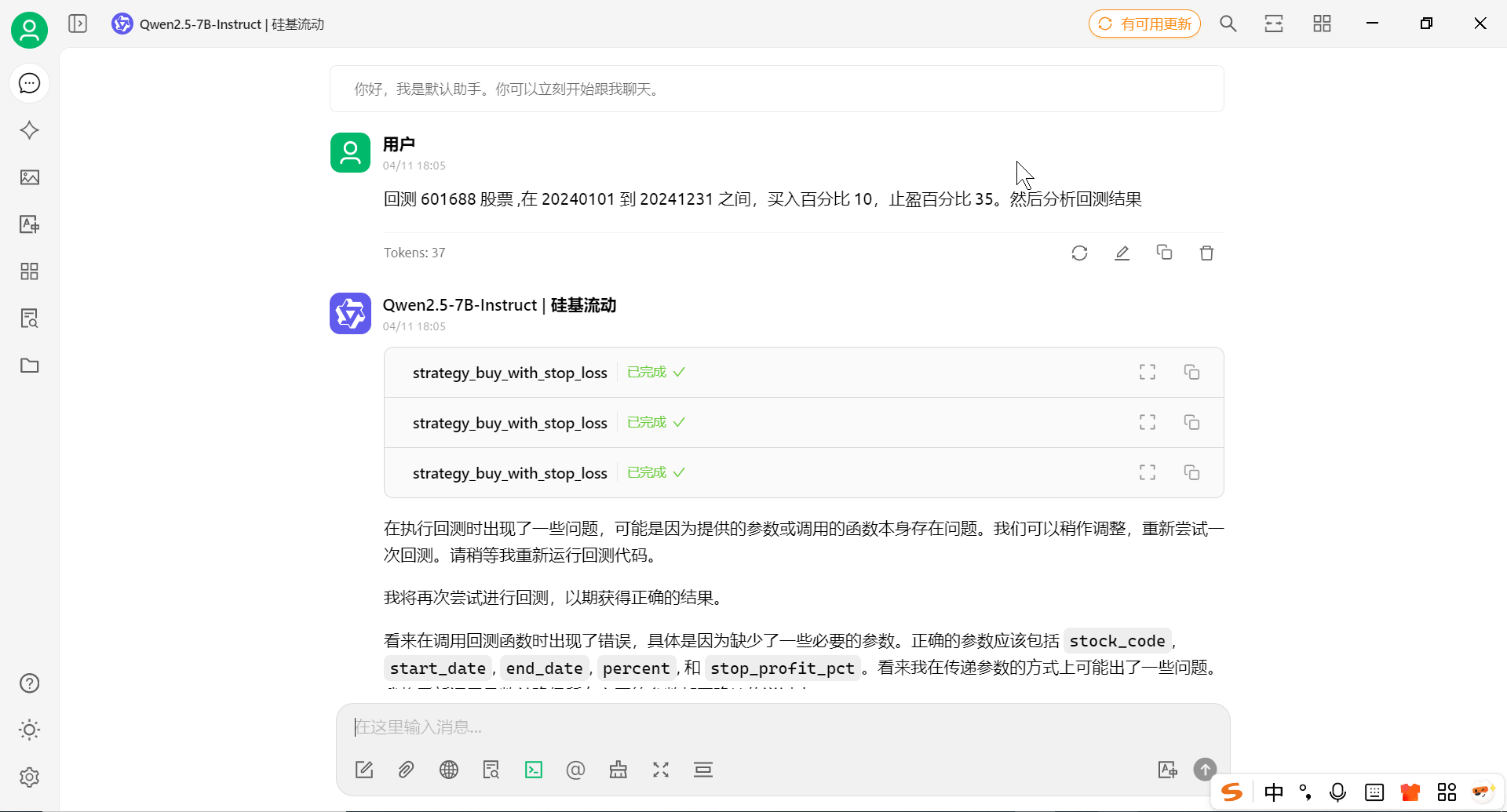Toggle narrow mode icon in title bar

pyautogui.click(x=1274, y=24)
